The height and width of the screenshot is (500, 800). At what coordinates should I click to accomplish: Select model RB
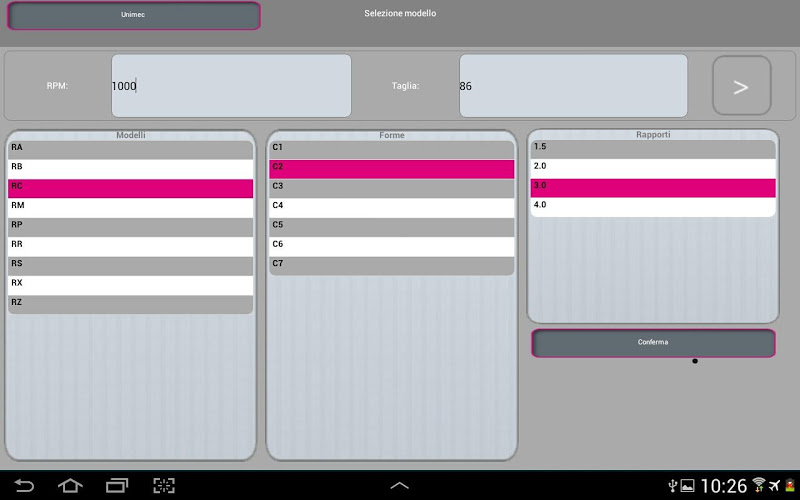[x=131, y=169]
